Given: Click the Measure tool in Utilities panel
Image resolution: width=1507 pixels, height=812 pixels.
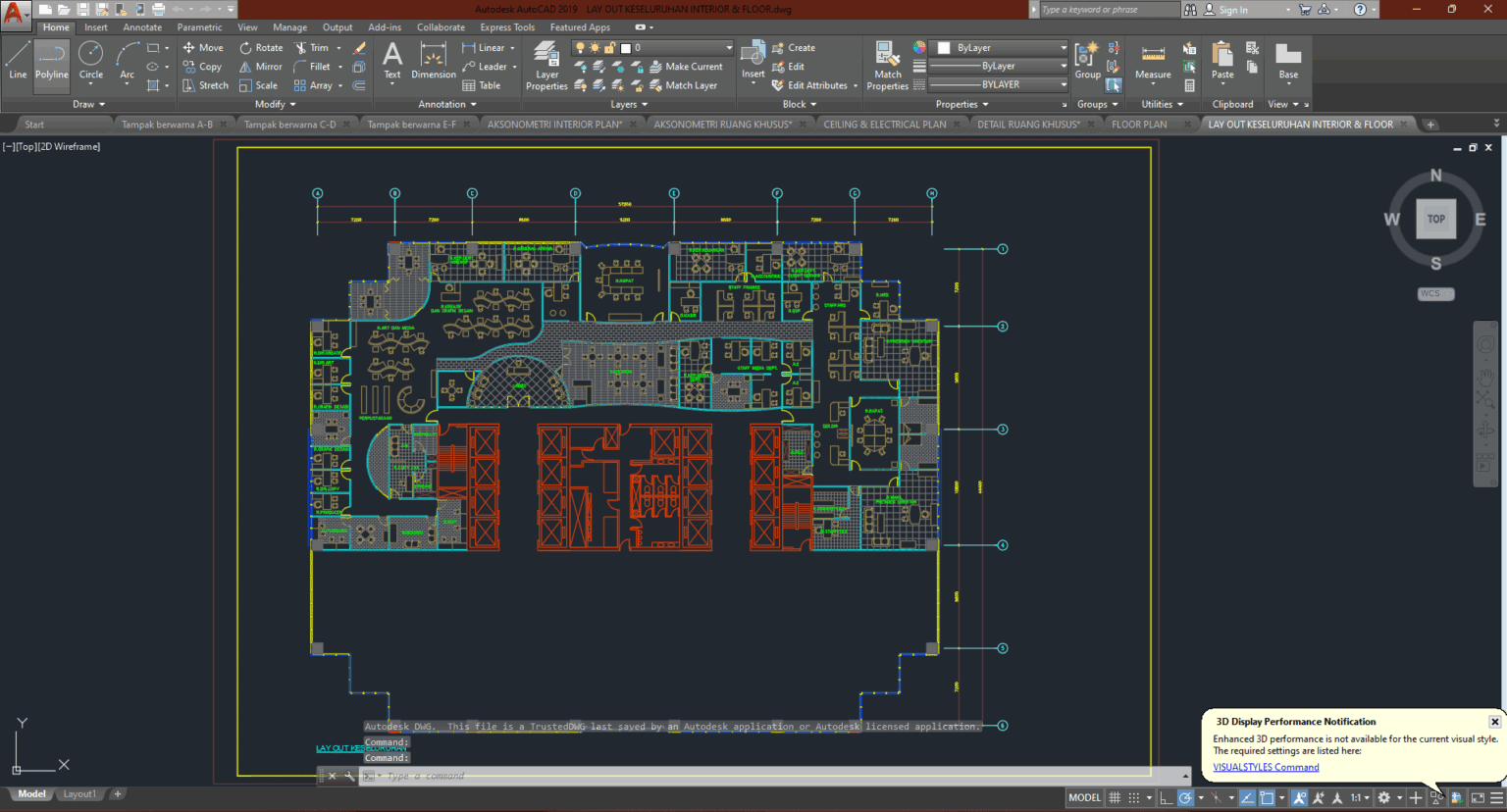Looking at the screenshot, I should pos(1152,61).
